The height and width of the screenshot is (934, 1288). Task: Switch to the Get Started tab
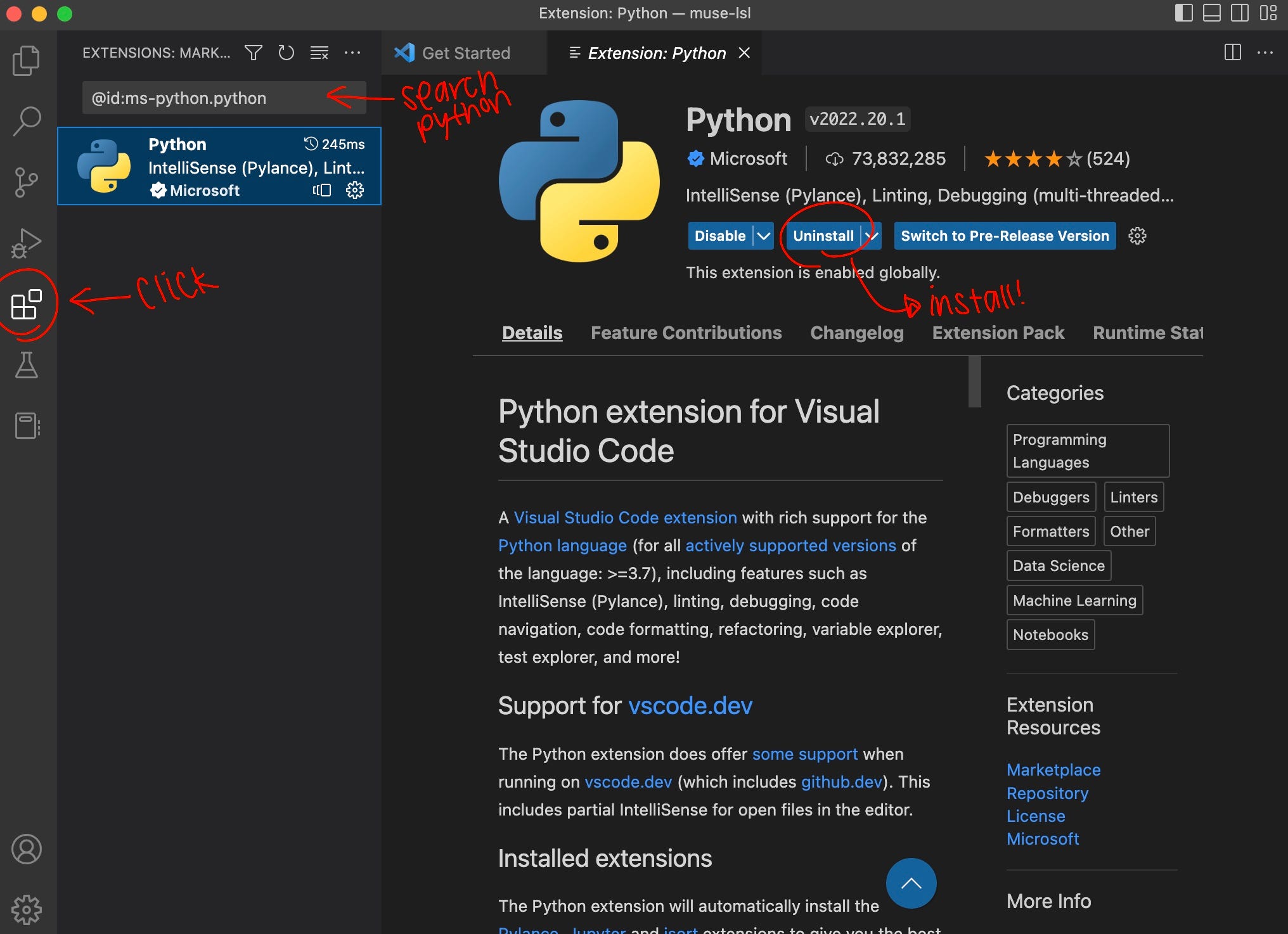pyautogui.click(x=465, y=53)
